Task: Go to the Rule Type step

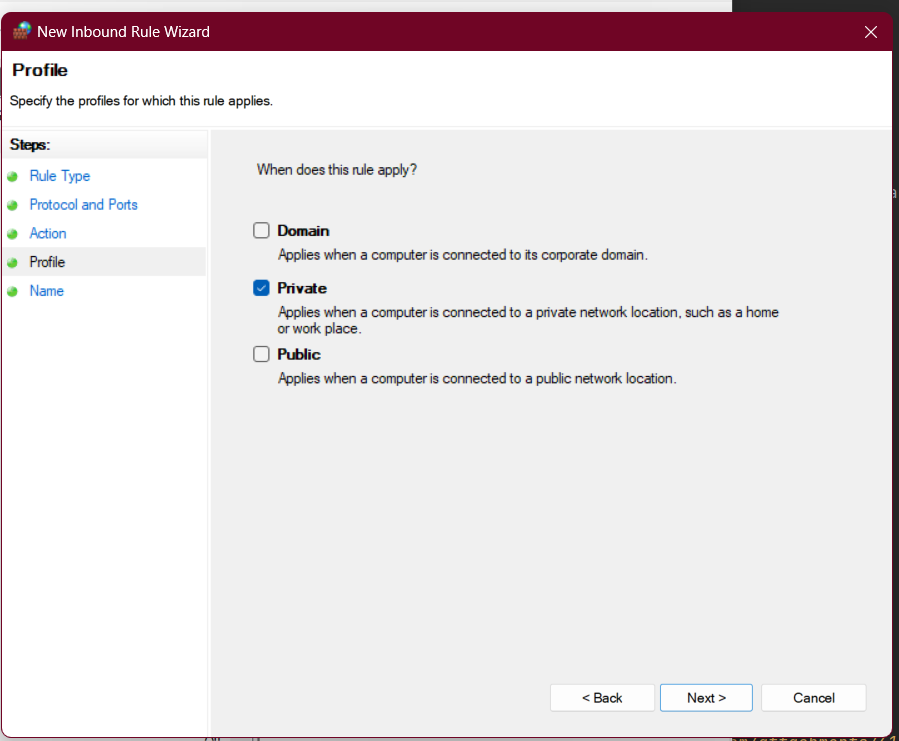Action: pos(60,176)
